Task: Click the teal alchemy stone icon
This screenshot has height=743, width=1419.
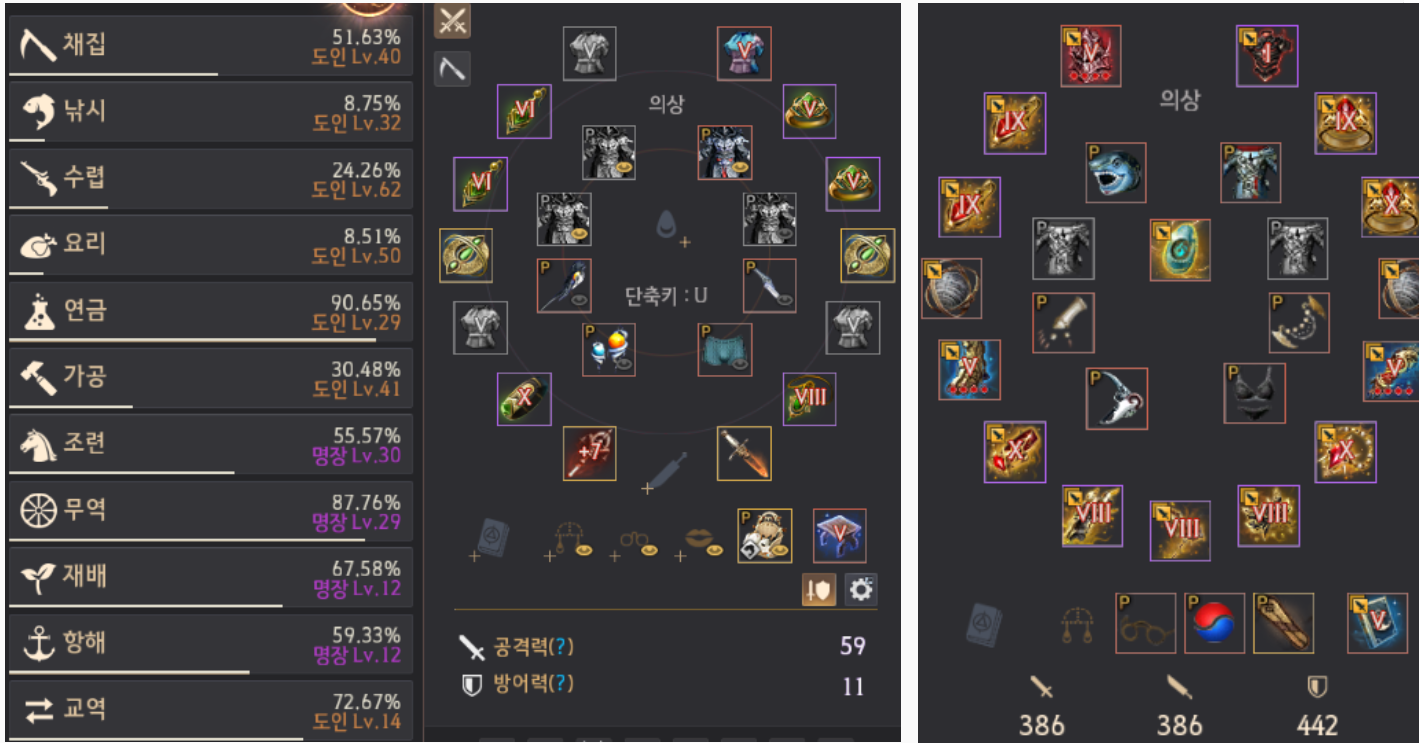Action: 1180,250
